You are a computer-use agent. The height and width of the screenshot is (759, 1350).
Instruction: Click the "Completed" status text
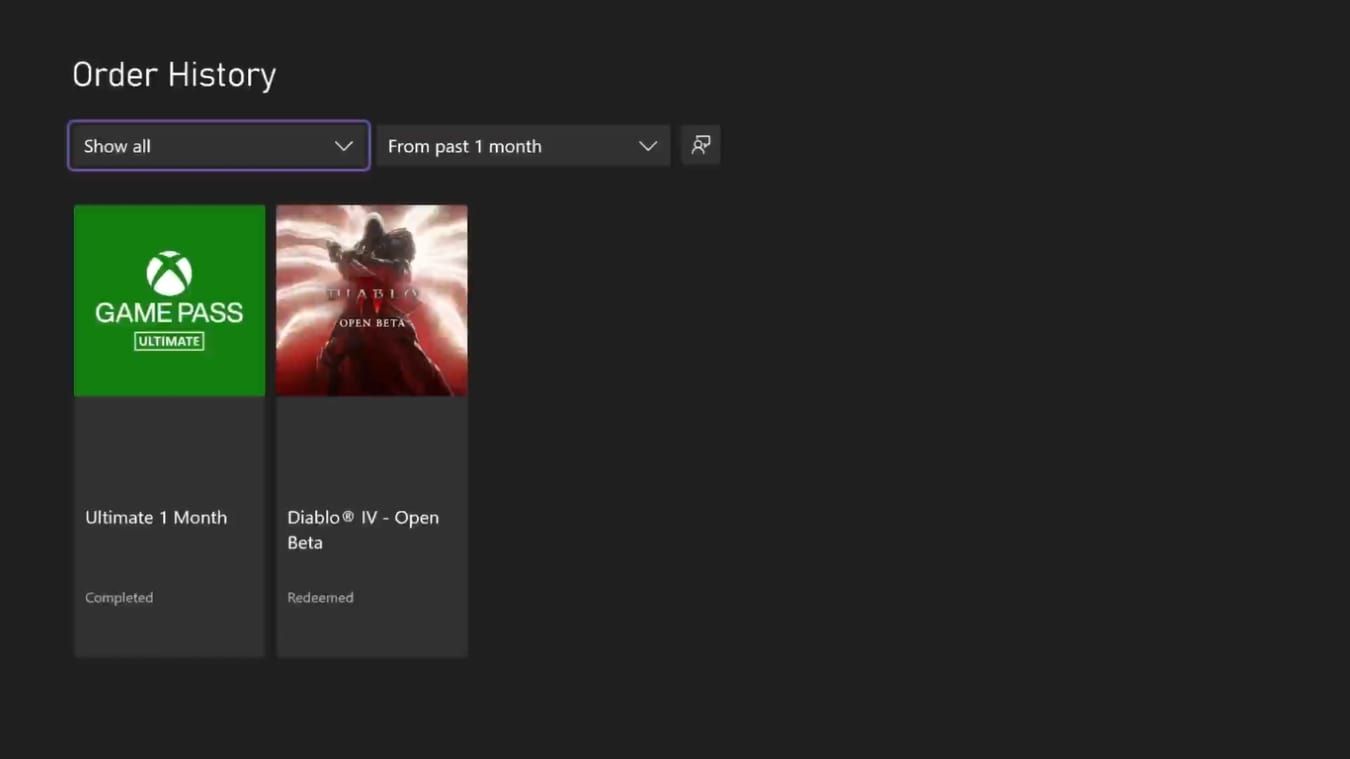119,597
